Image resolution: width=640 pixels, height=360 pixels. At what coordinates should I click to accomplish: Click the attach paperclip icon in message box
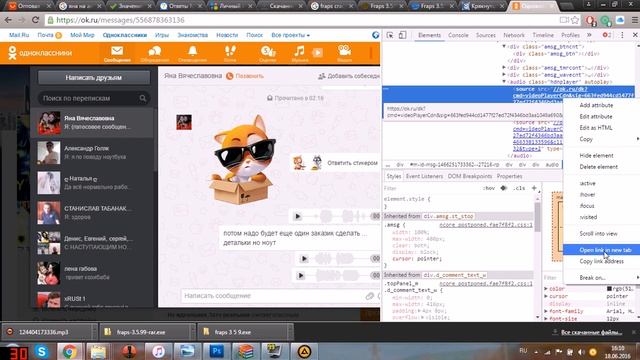tap(369, 296)
